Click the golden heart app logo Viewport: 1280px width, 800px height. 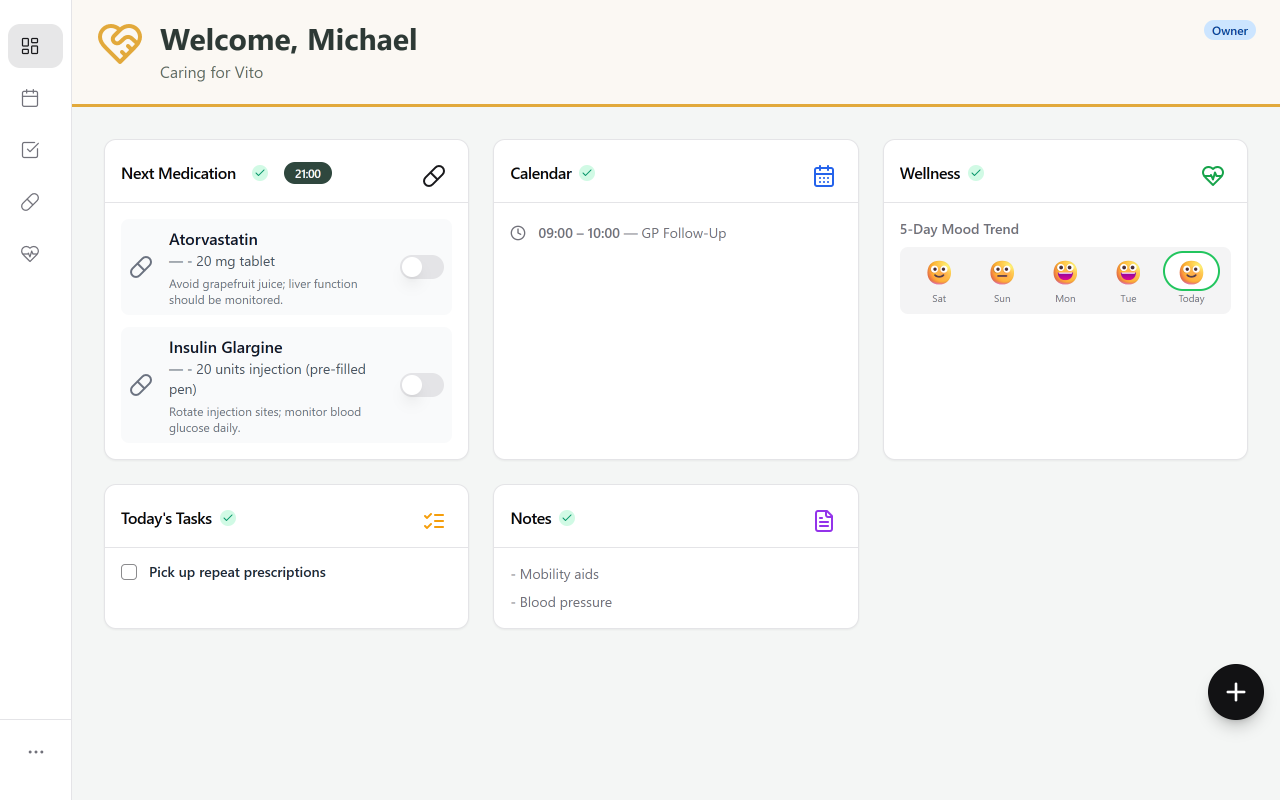pyautogui.click(x=120, y=44)
